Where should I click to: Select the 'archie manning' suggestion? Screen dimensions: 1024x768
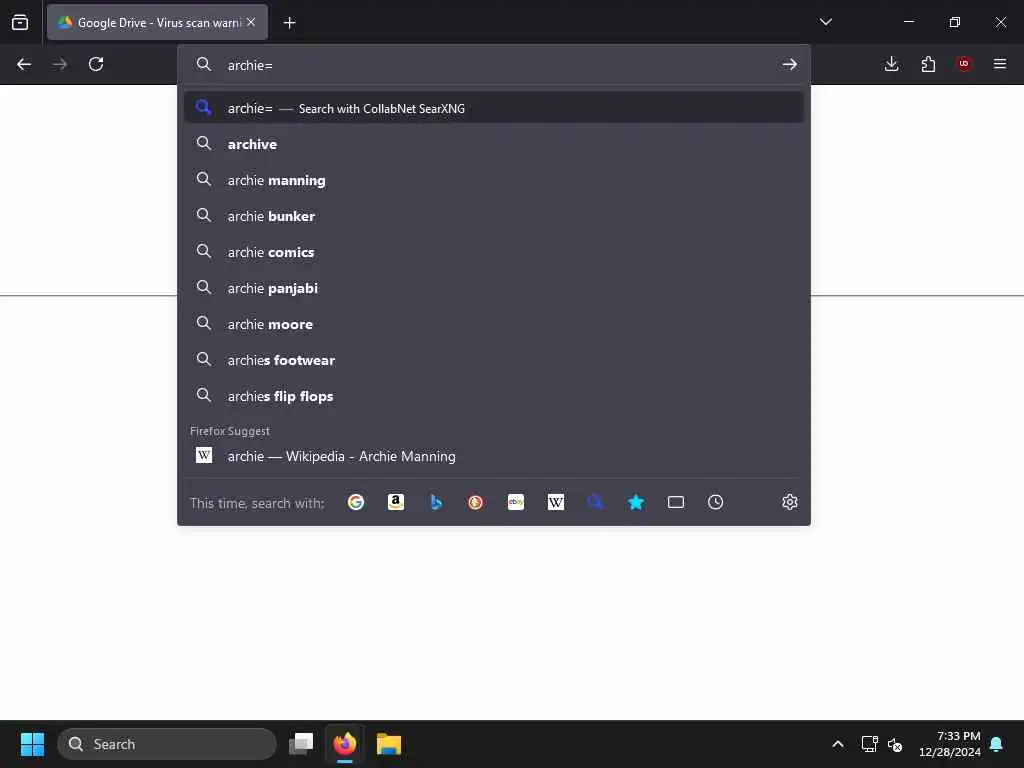click(x=494, y=180)
